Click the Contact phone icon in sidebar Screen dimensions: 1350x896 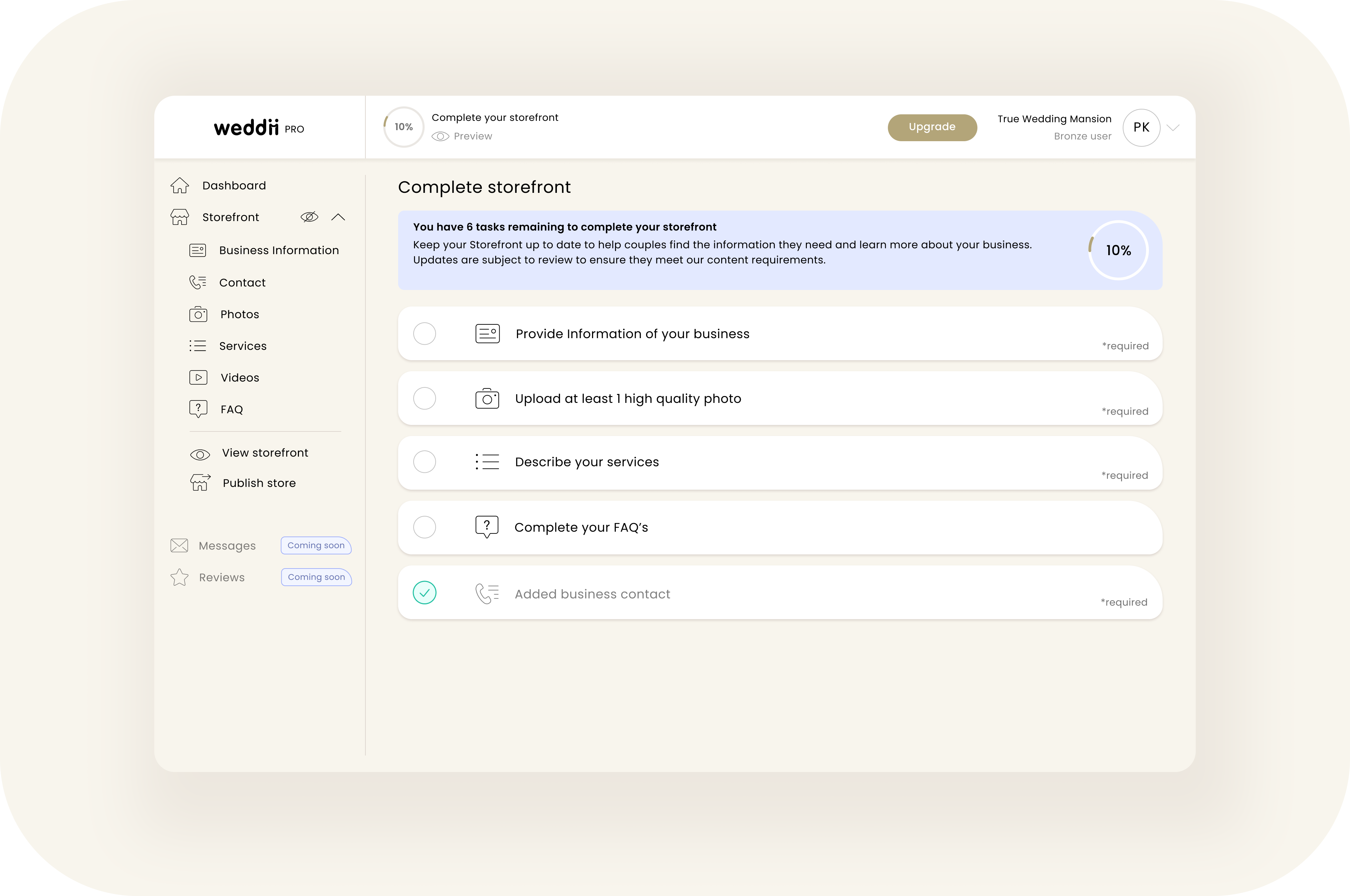(198, 282)
